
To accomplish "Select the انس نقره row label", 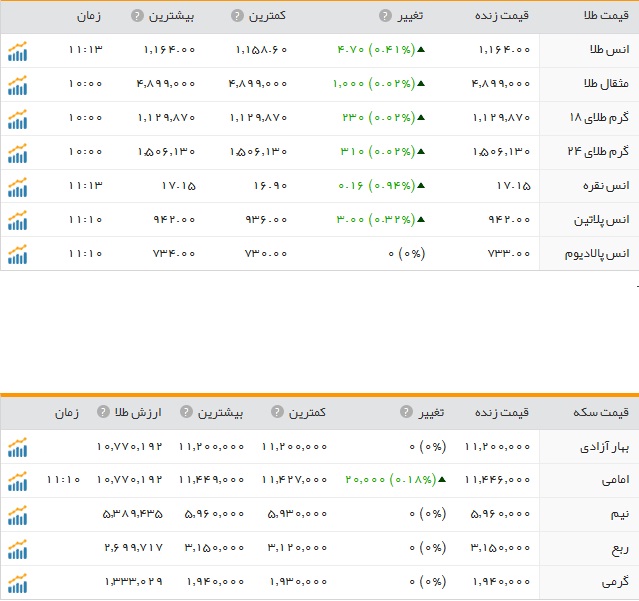I will point(606,186).
